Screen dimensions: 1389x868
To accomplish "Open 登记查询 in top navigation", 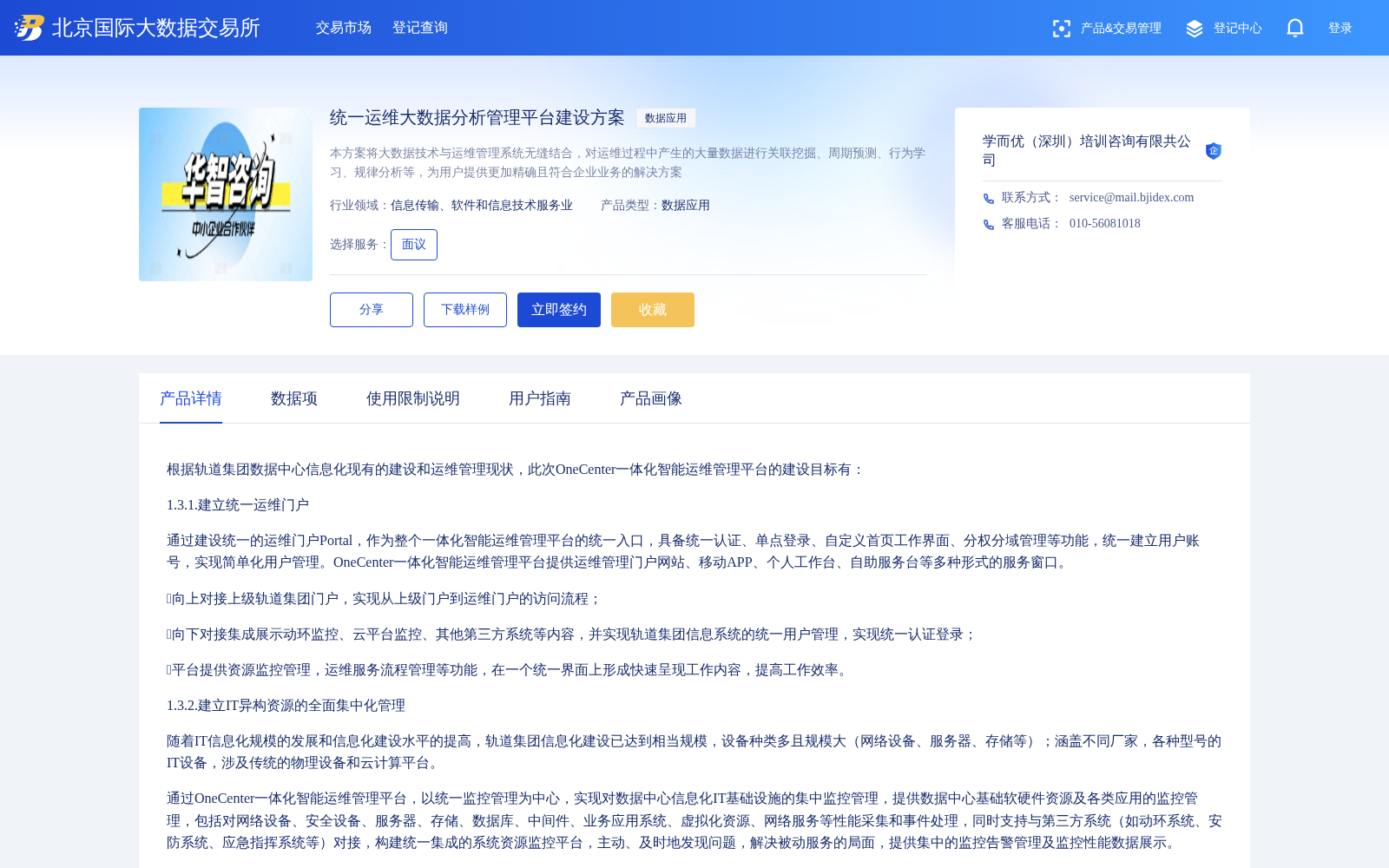I will [x=420, y=28].
